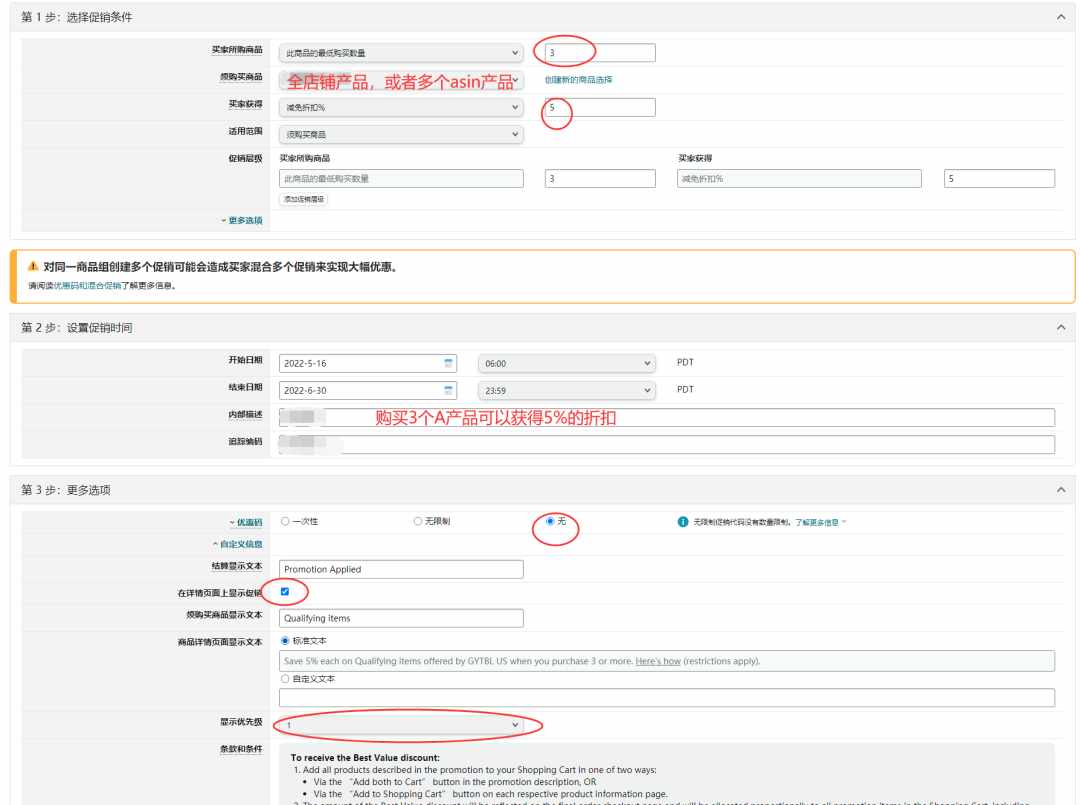Viewport: 1080px width, 805px height.
Task: Click the promotion tier quantity field
Action: click(x=600, y=178)
